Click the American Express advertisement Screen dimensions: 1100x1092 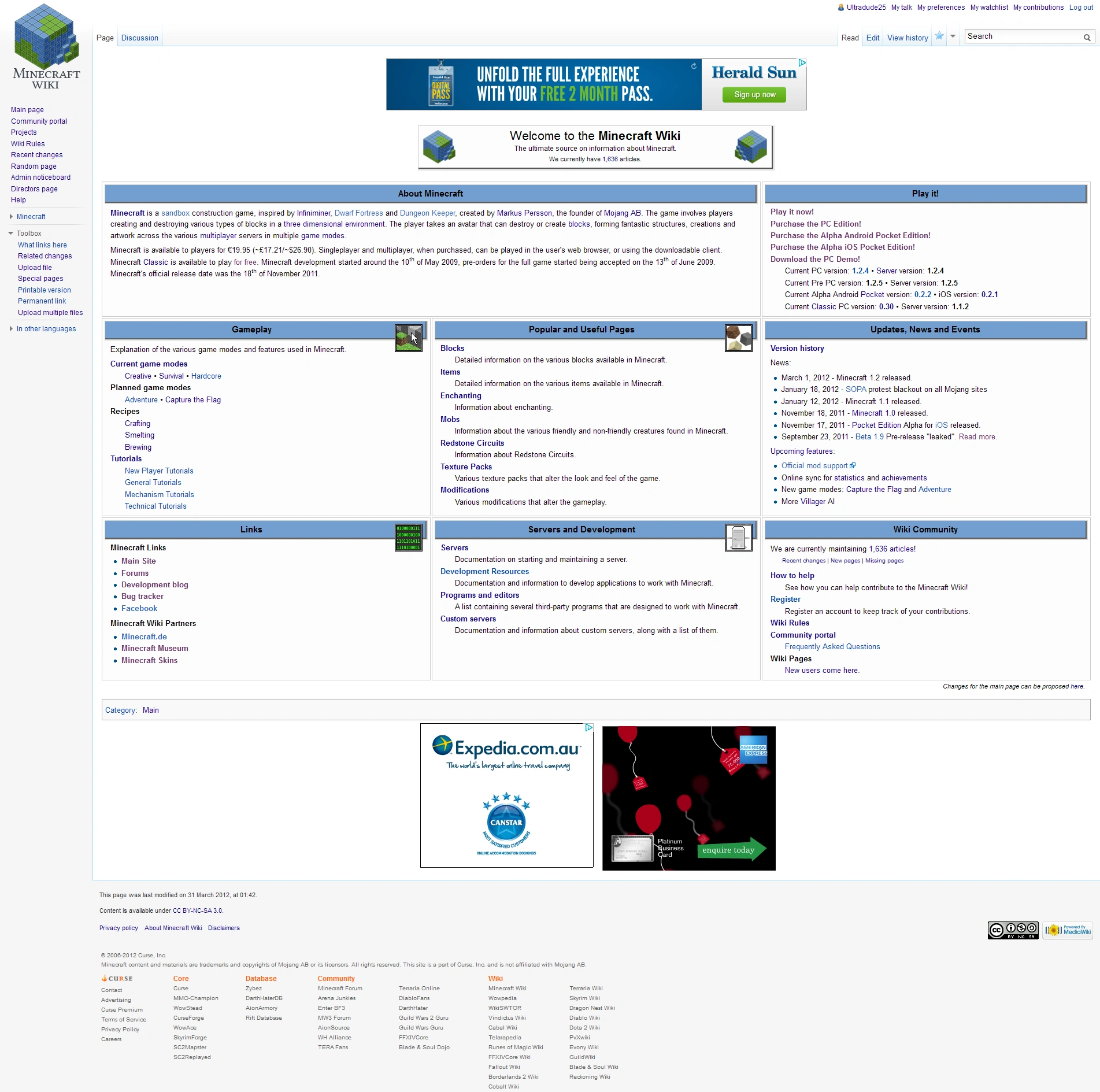[x=689, y=798]
